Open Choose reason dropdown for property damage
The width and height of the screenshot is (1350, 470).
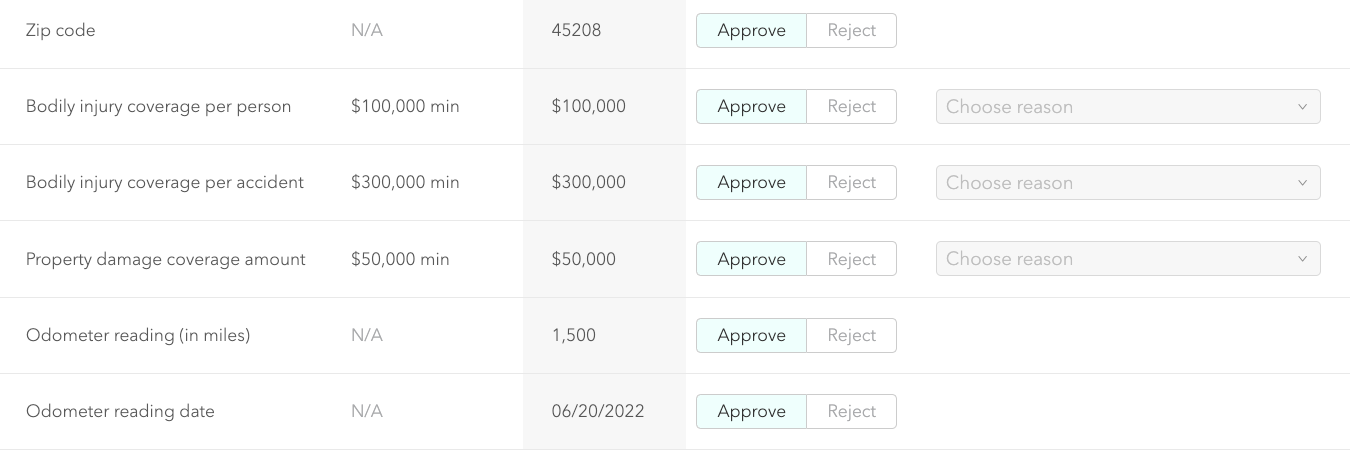[x=1128, y=259]
